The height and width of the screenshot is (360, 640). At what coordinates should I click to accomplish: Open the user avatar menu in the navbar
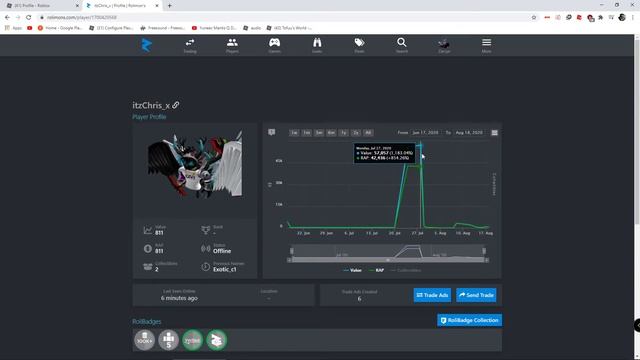[444, 45]
